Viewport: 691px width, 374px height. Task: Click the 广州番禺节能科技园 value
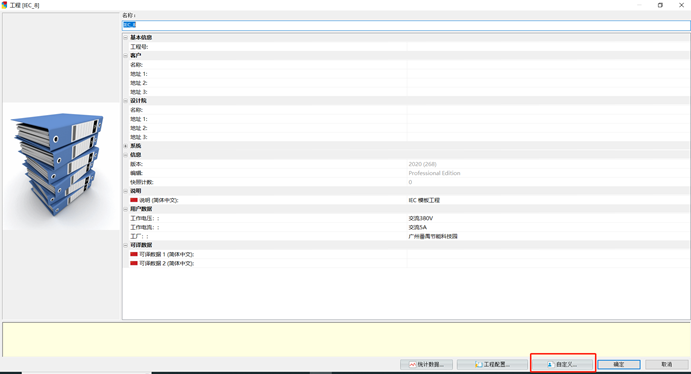tap(433, 237)
